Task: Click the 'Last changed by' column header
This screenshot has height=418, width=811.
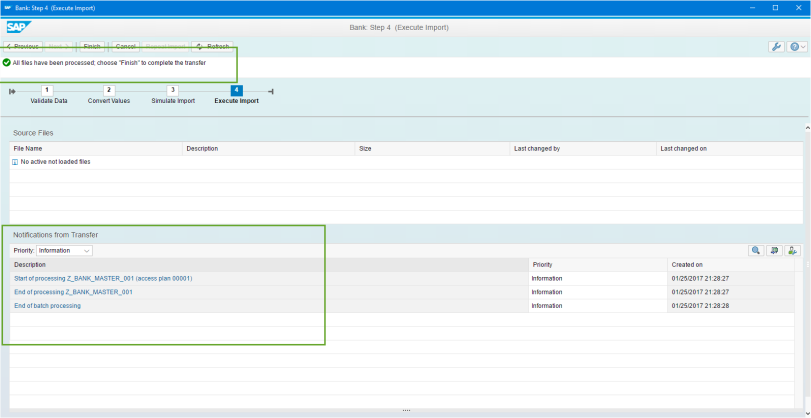Action: (x=583, y=148)
